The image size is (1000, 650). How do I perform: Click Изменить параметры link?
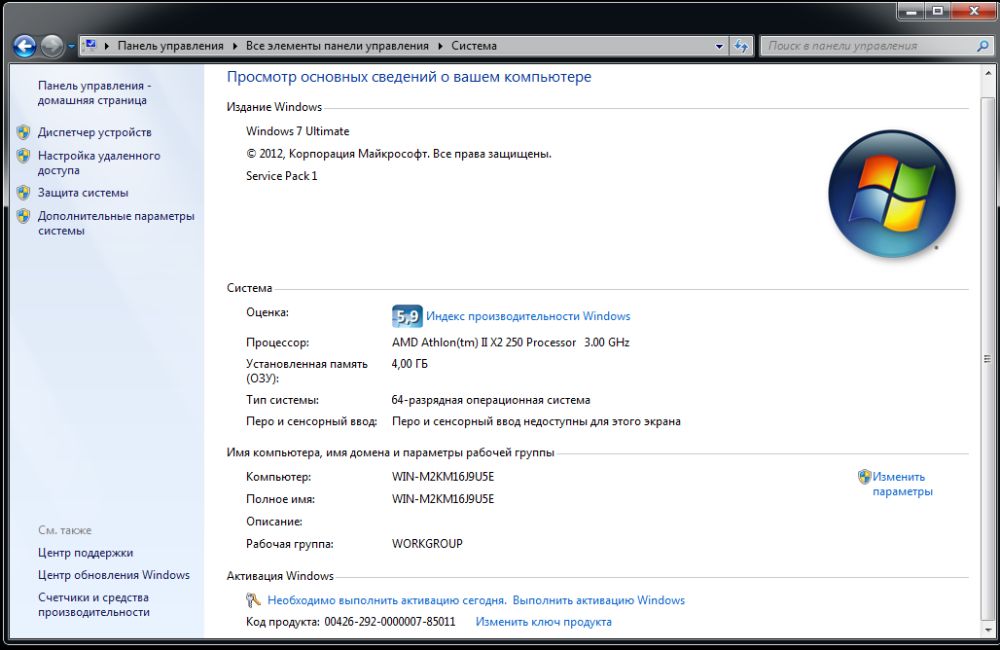tap(902, 484)
